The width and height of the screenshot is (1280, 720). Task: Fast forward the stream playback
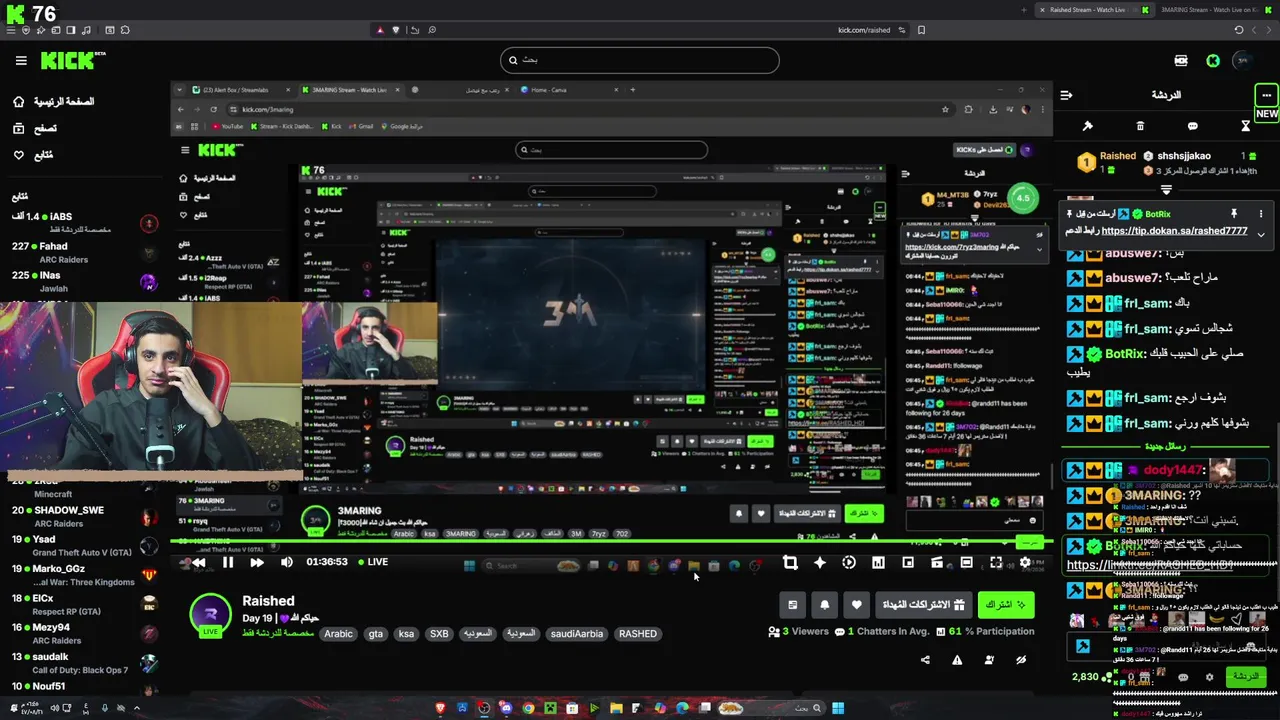click(257, 562)
